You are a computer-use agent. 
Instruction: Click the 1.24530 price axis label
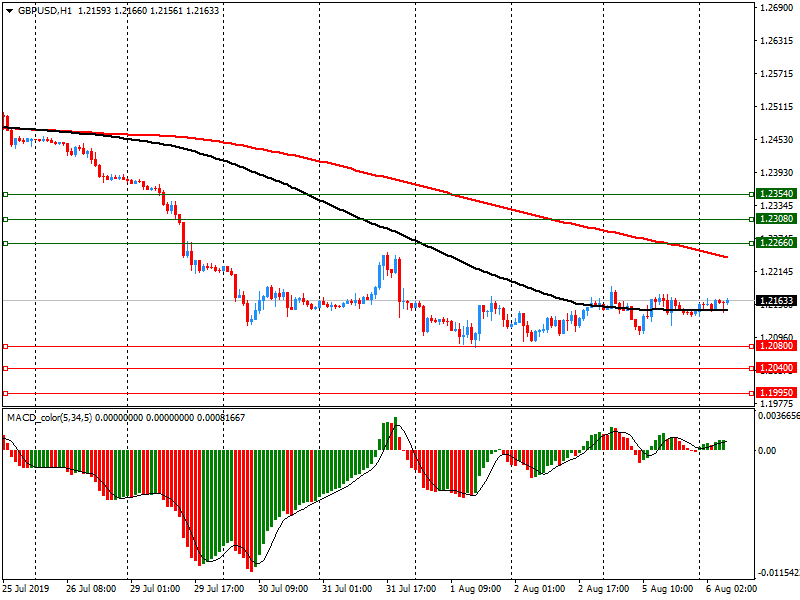777,139
